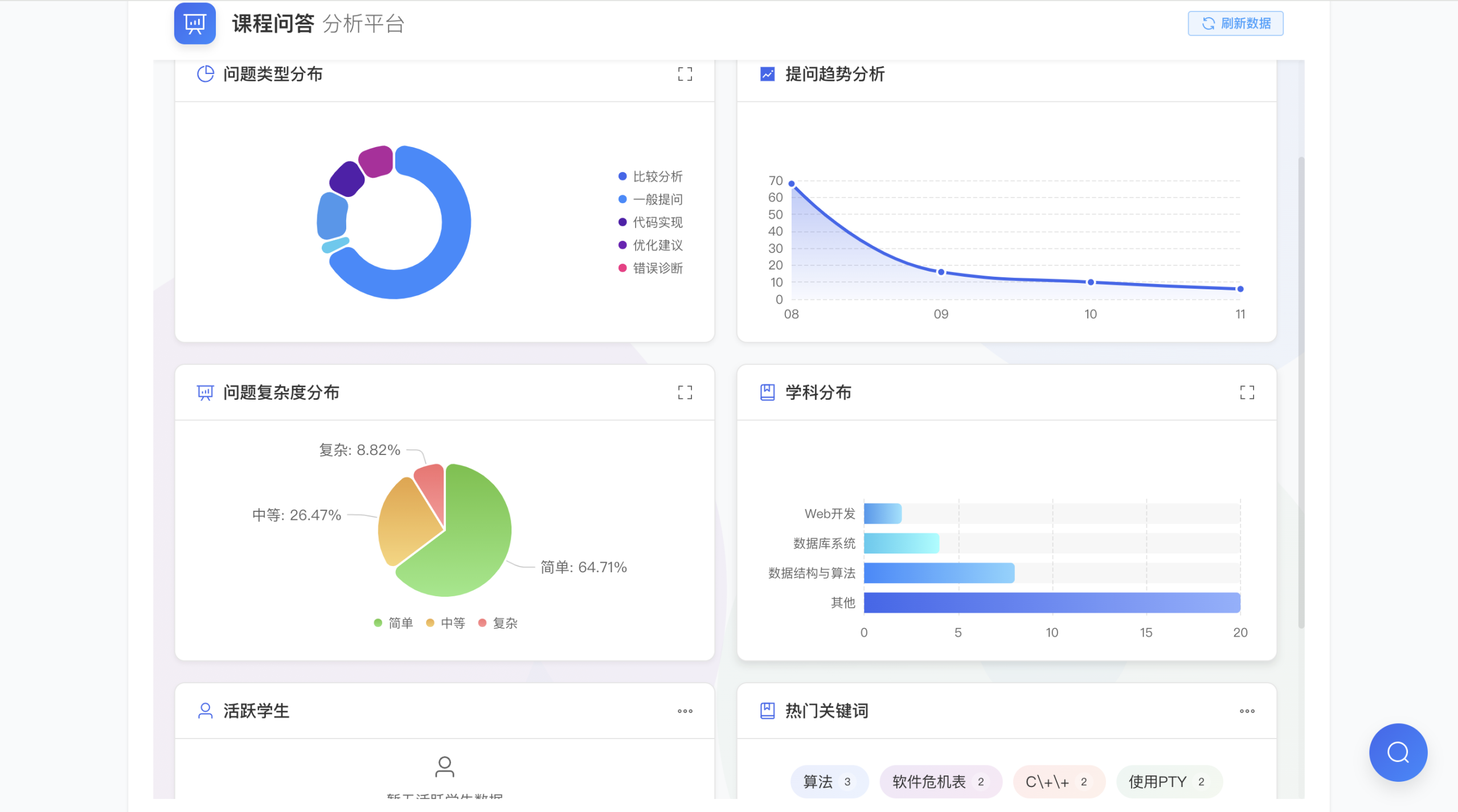Click the floating blue chat search button
Viewport: 1458px width, 812px height.
point(1398,752)
